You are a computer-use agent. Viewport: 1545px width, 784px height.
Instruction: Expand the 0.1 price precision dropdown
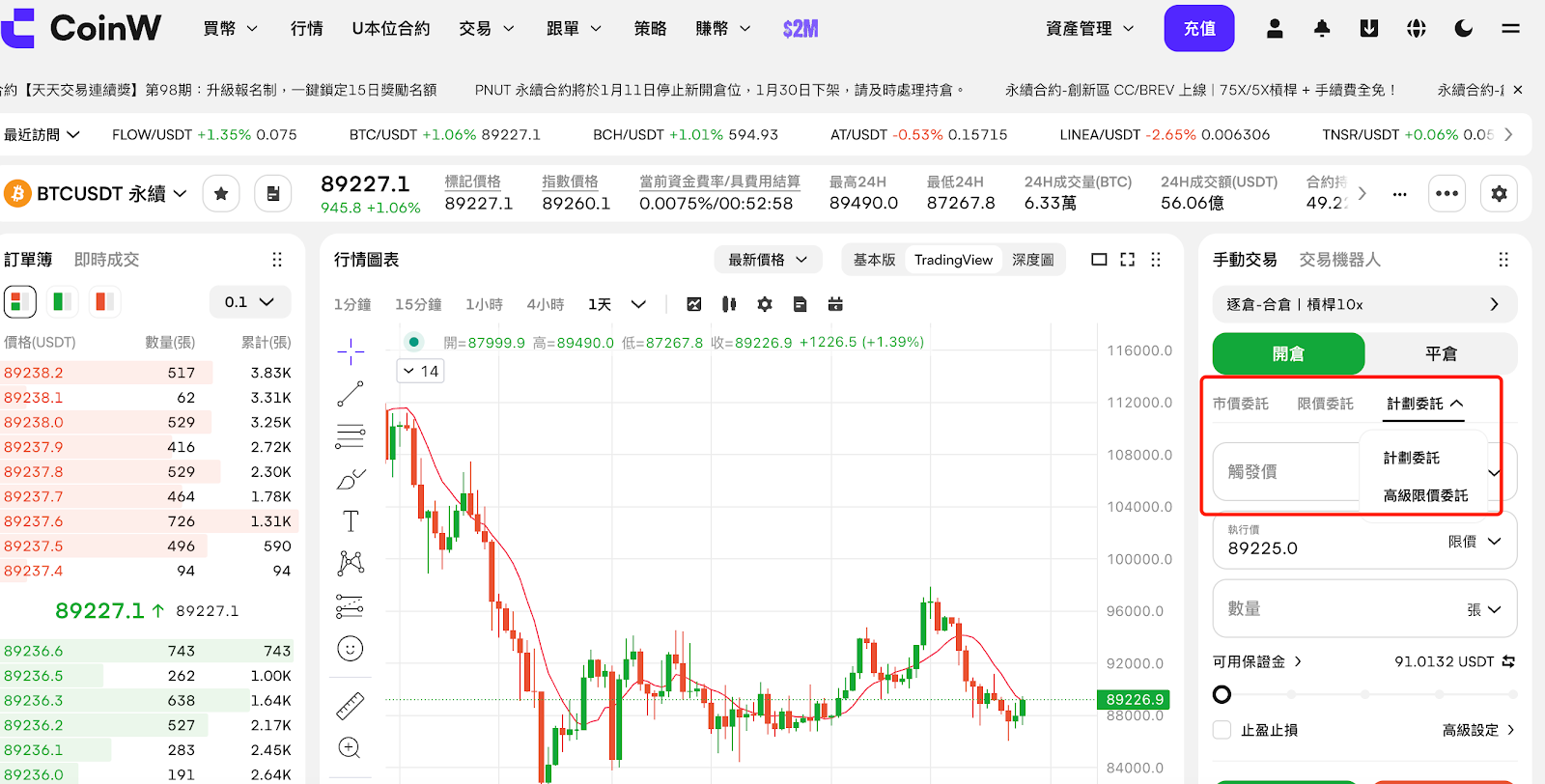pos(249,302)
